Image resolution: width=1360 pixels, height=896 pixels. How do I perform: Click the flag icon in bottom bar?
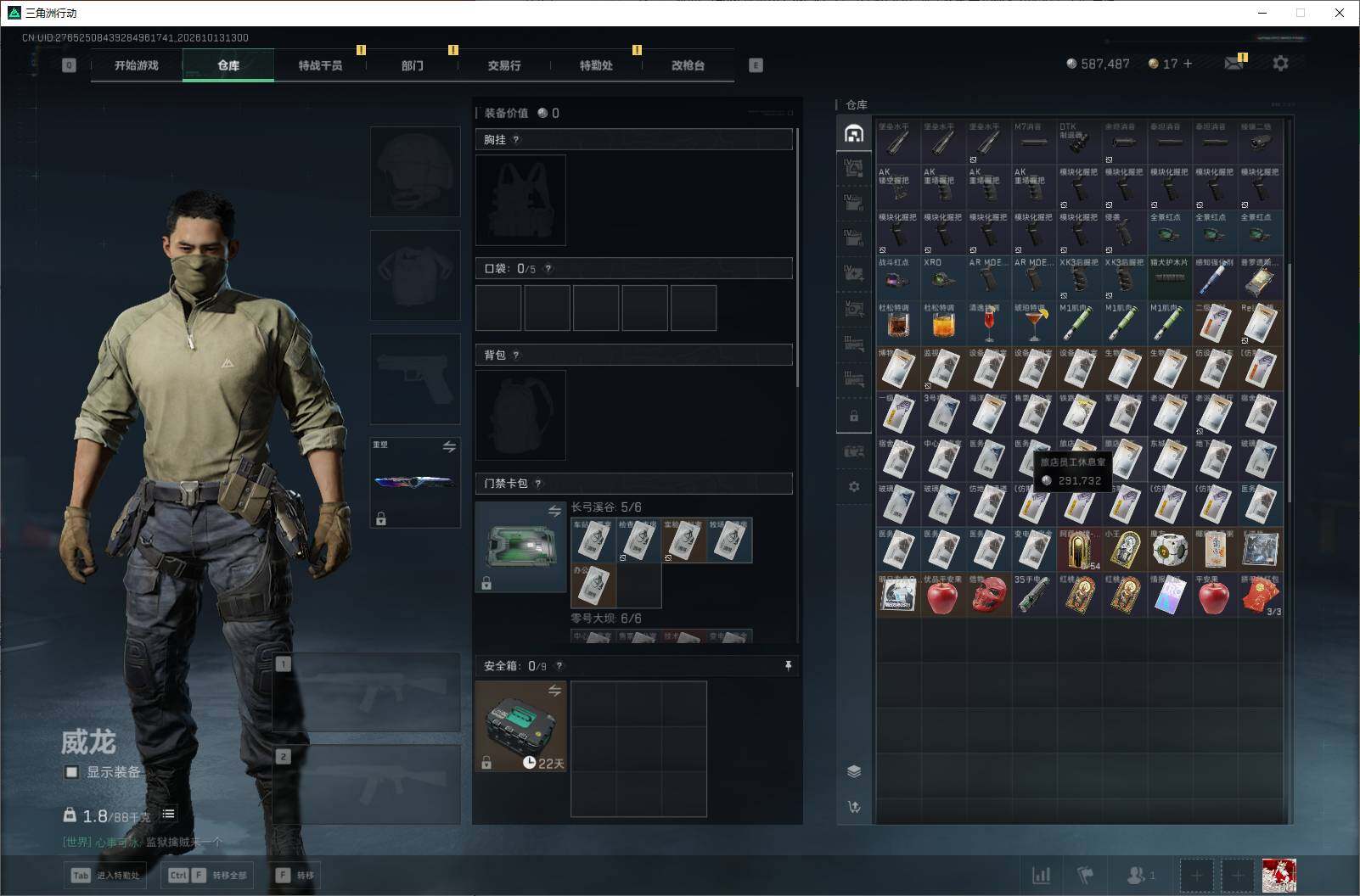[1086, 875]
